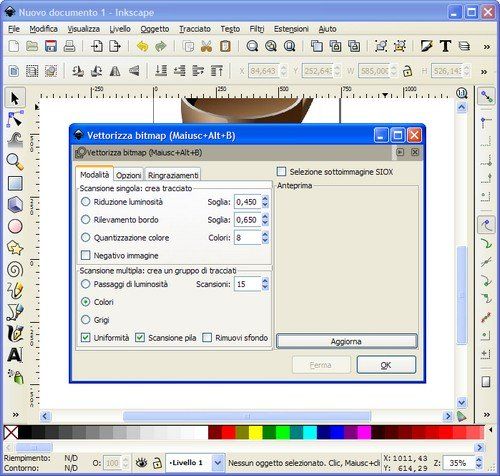Image resolution: width=500 pixels, height=476 pixels.
Task: Pick the magenta palette swatch
Action: (x=364, y=432)
